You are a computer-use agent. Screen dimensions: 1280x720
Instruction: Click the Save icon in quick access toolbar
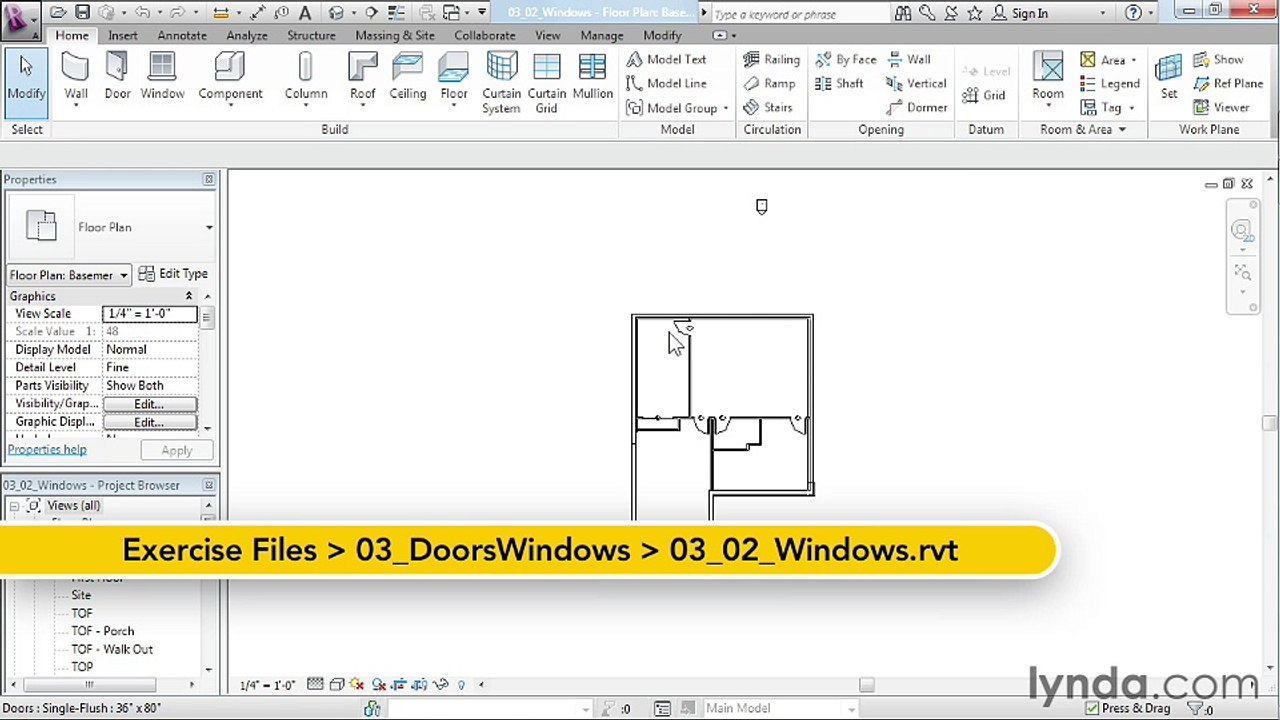tap(83, 13)
